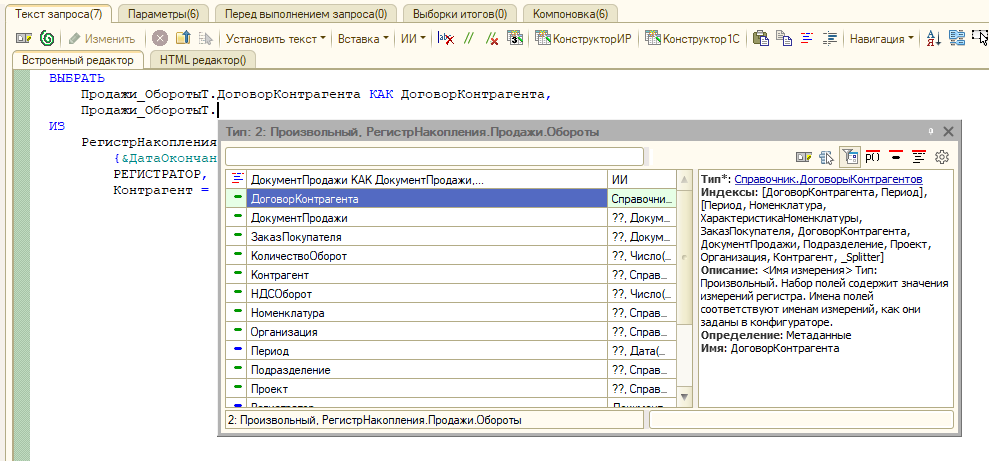This screenshot has height=461, width=989.
Task: Click the gray circled X toolbar icon
Action: (x=160, y=39)
